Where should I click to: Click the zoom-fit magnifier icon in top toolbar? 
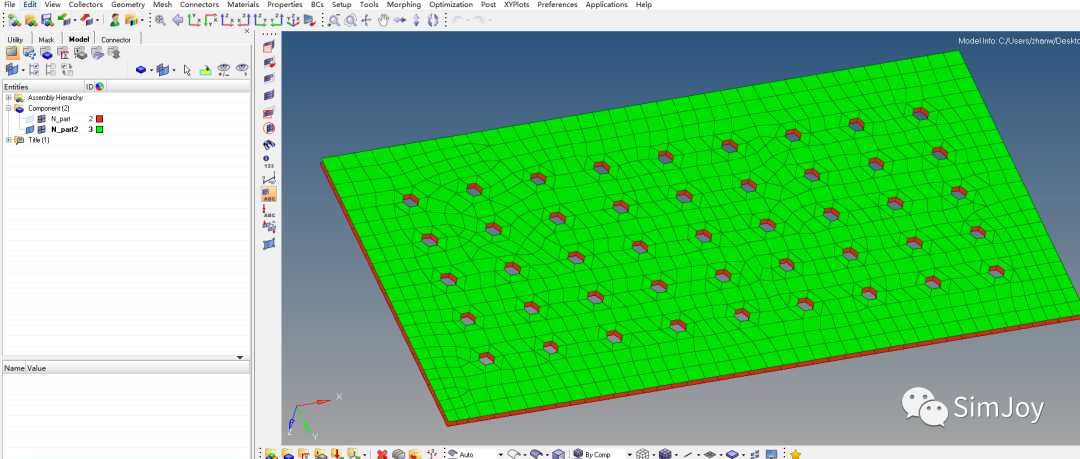click(160, 20)
